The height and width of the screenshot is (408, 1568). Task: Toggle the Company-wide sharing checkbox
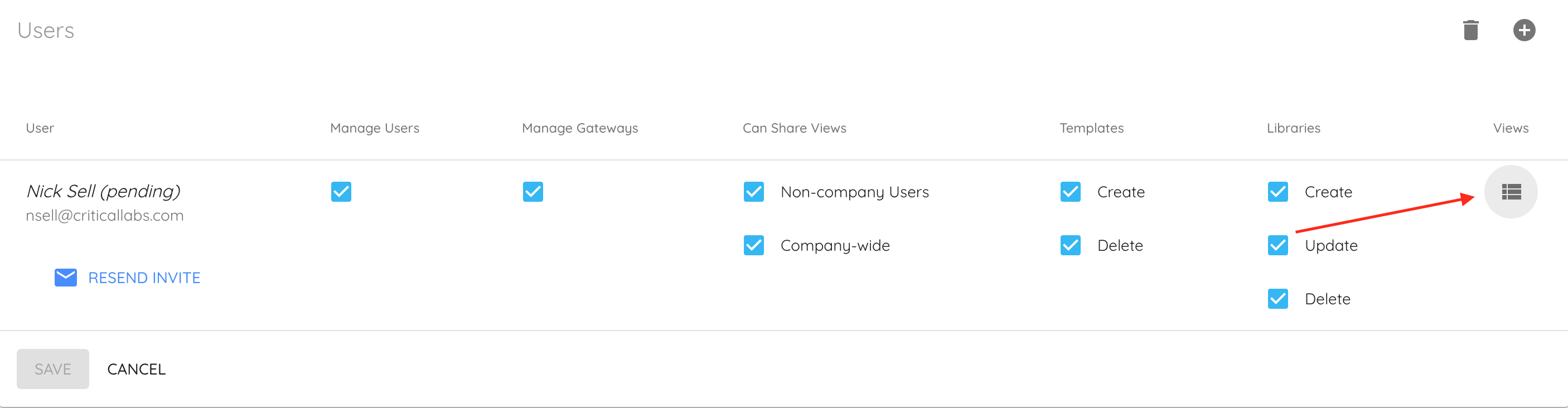753,245
